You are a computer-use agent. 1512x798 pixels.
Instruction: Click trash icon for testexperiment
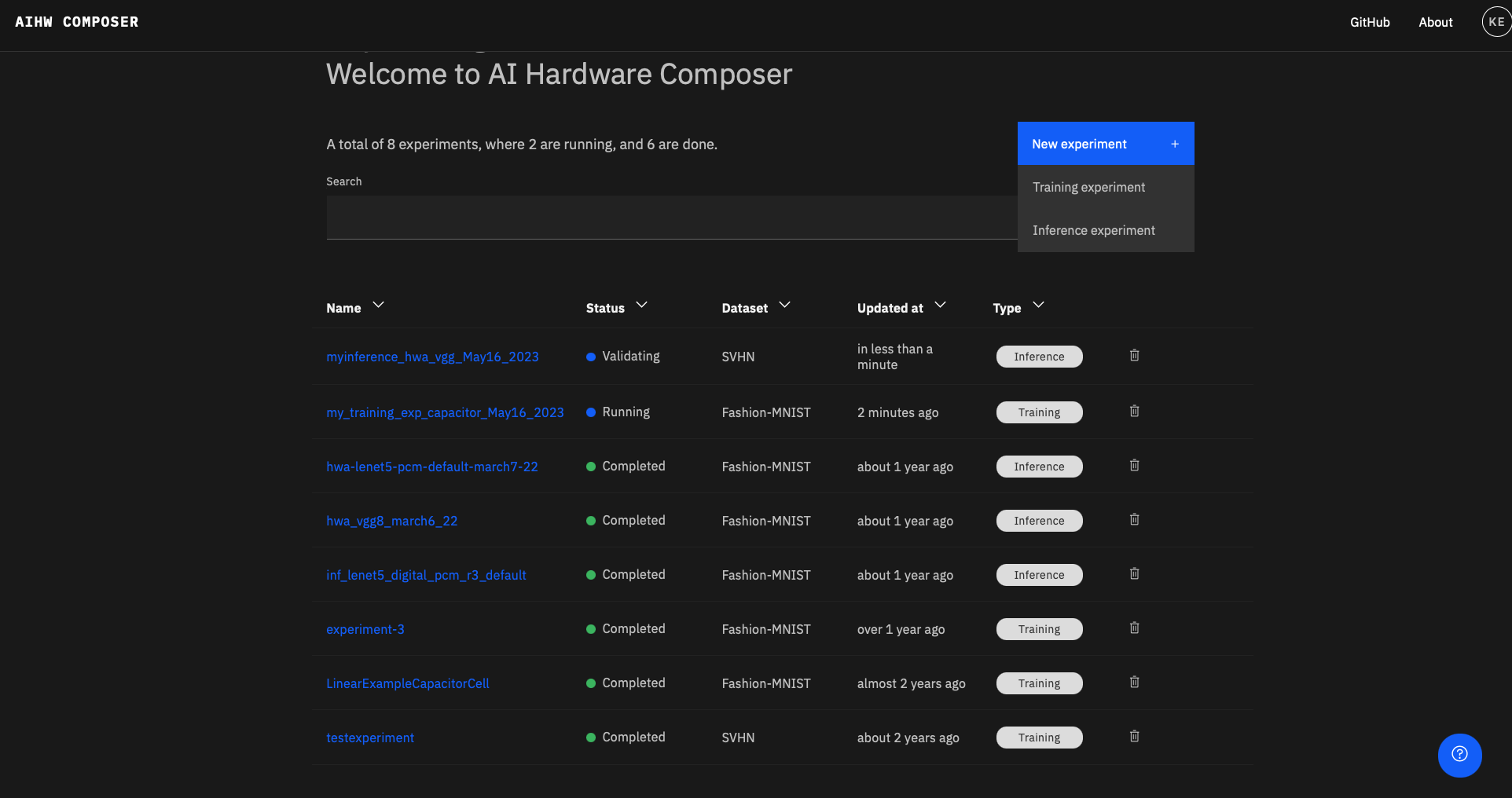pos(1134,737)
